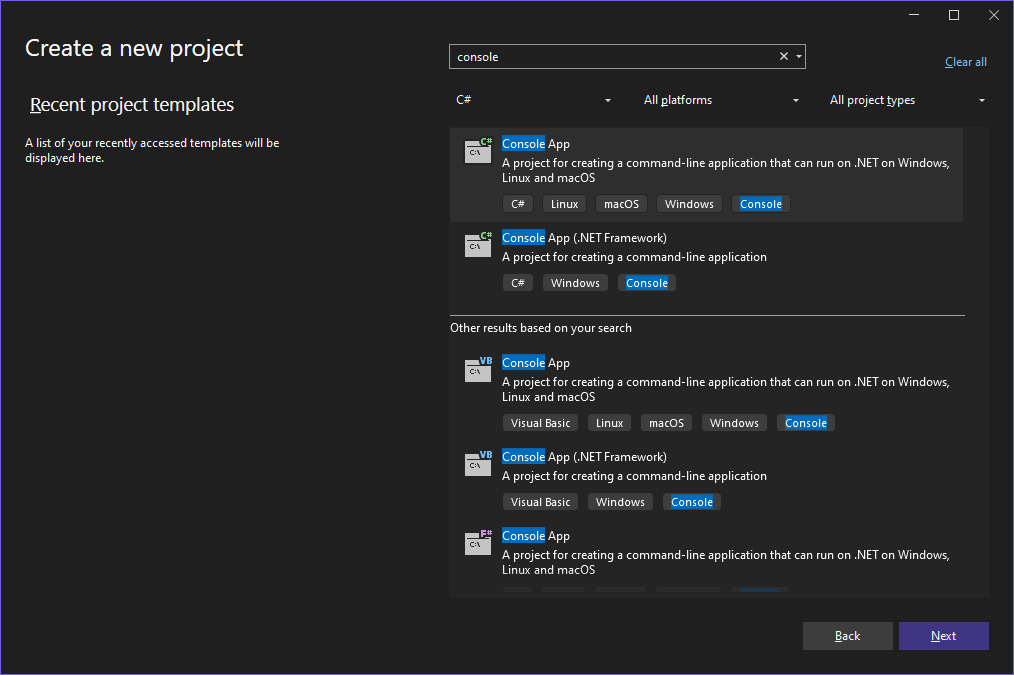
Task: Click Visual Basic tag under VB Console App
Action: coord(541,423)
